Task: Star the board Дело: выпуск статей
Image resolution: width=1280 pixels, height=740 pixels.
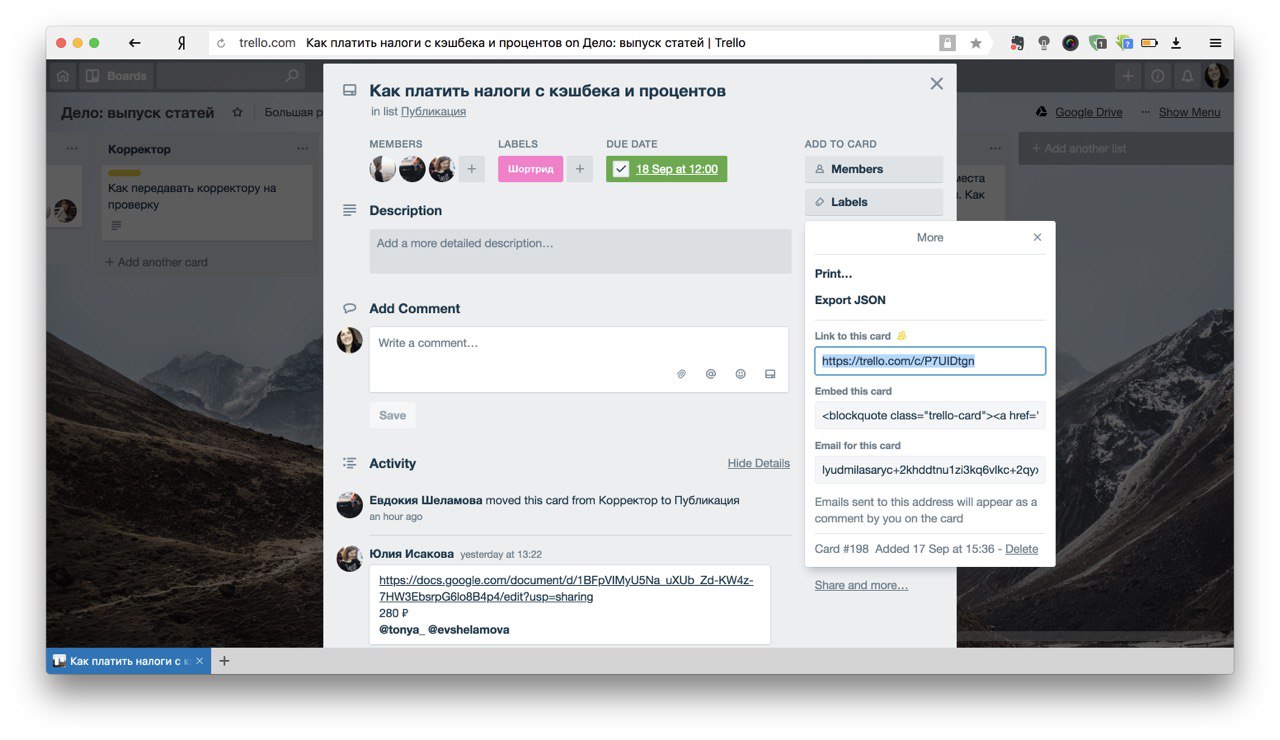Action: pyautogui.click(x=237, y=112)
